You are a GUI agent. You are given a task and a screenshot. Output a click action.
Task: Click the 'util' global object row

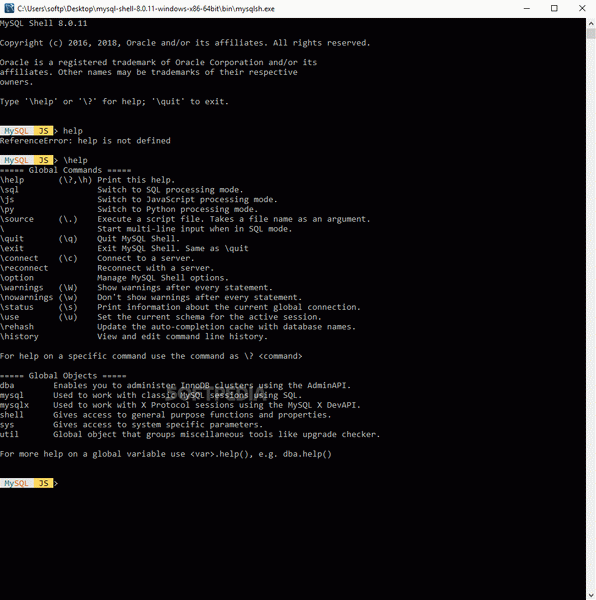190,434
